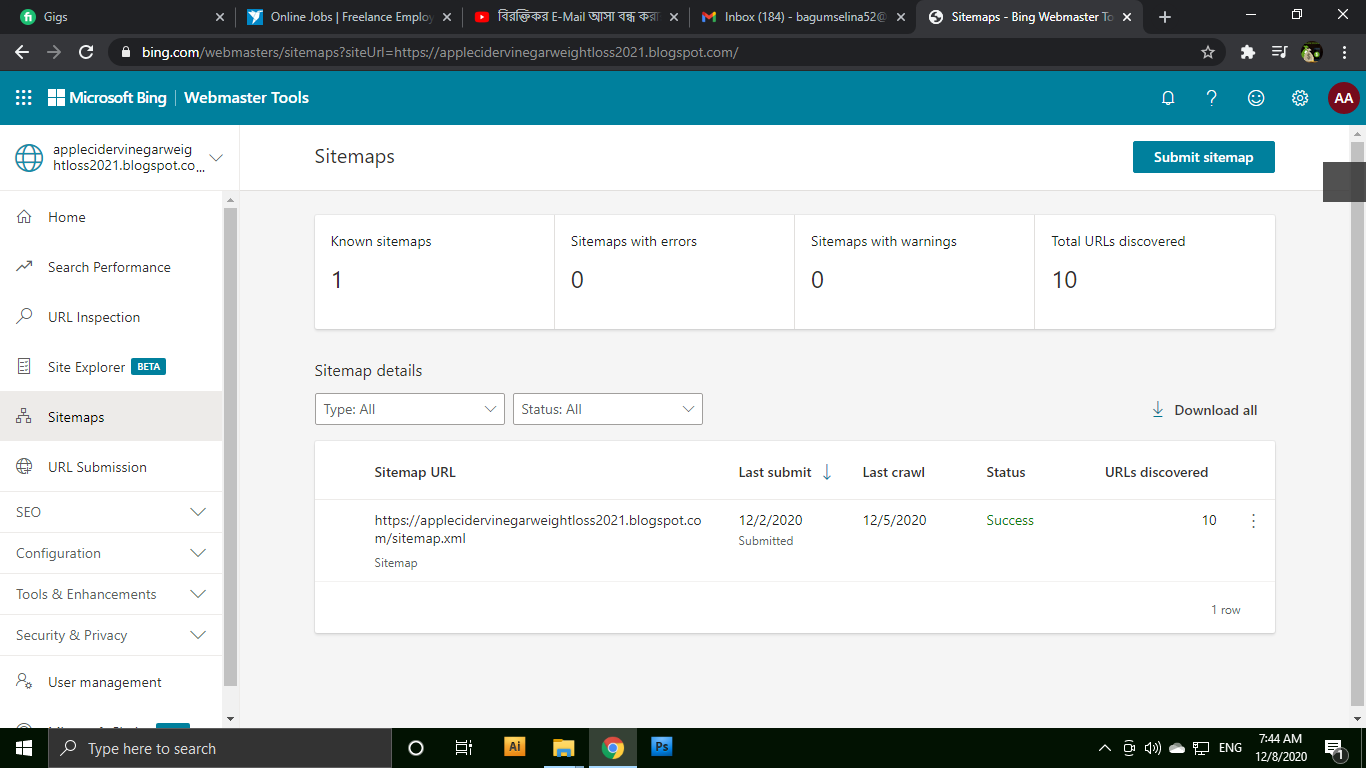Open Webmaster Tools help
1366x768 pixels.
pyautogui.click(x=1212, y=97)
